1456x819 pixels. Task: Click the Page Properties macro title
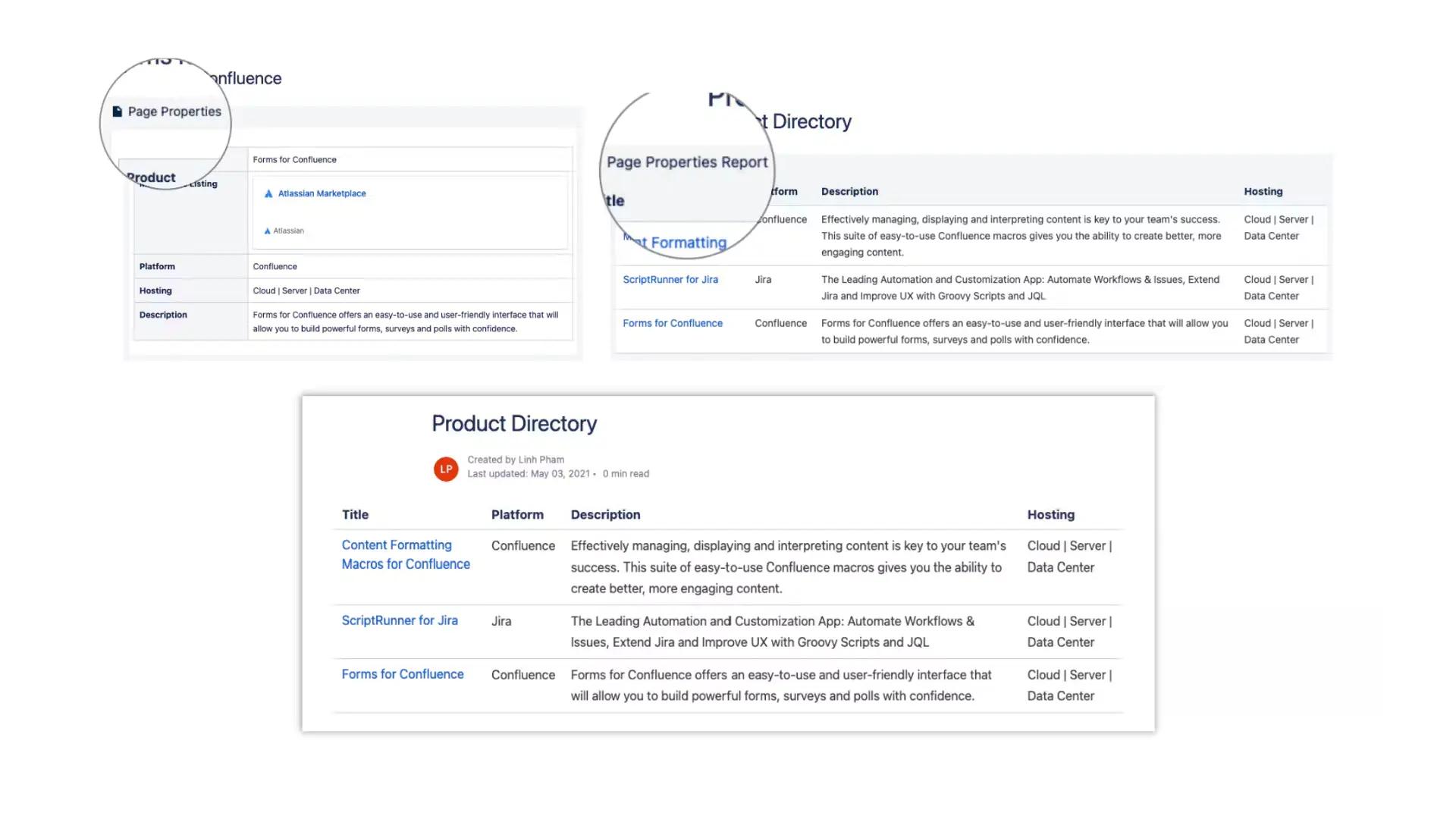pyautogui.click(x=174, y=111)
